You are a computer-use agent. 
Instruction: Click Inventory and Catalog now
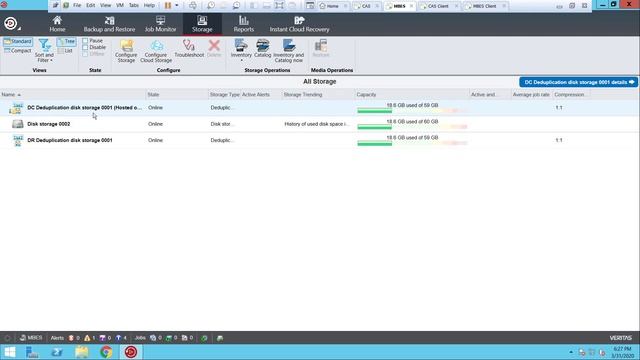[x=289, y=51]
